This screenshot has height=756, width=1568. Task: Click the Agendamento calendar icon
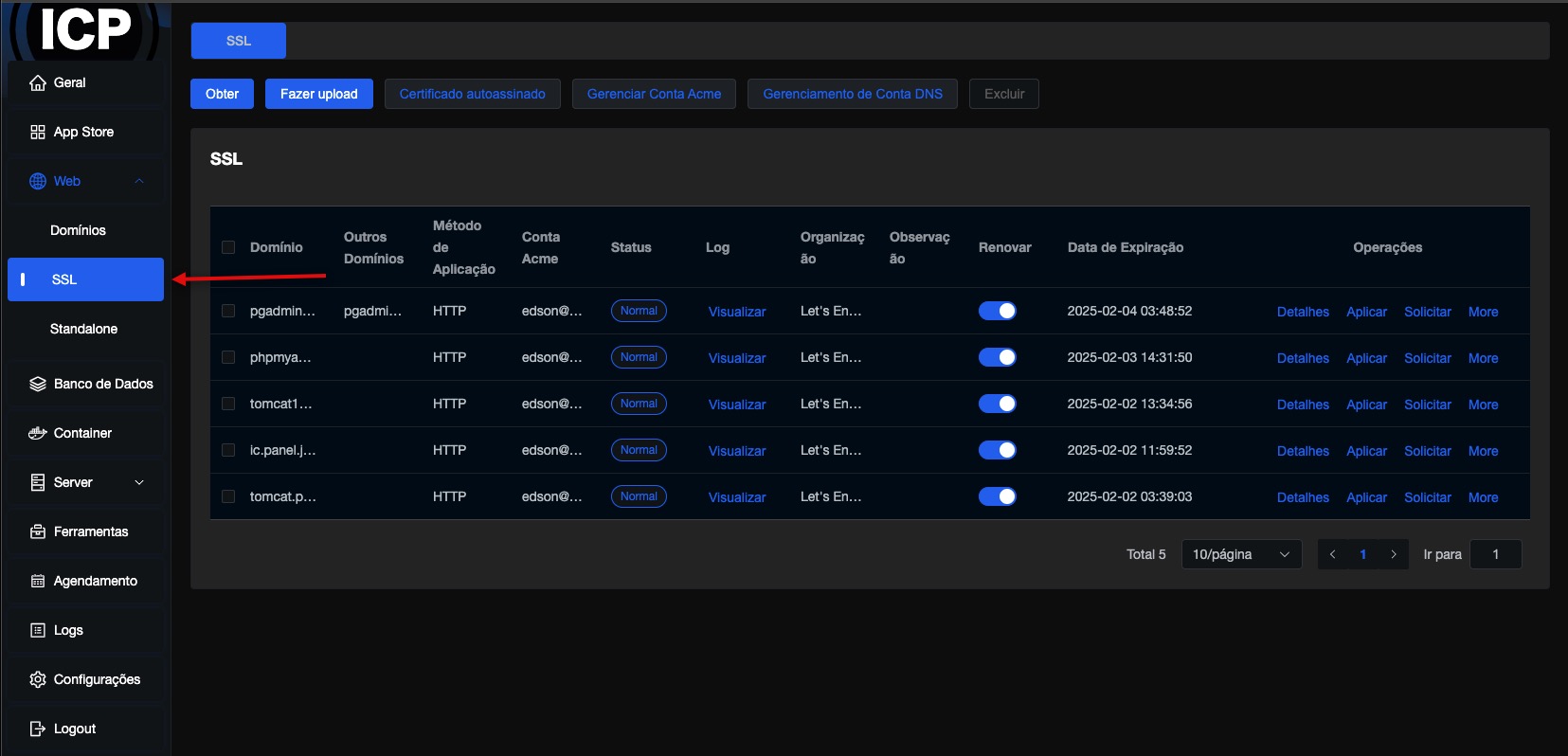tap(38, 581)
